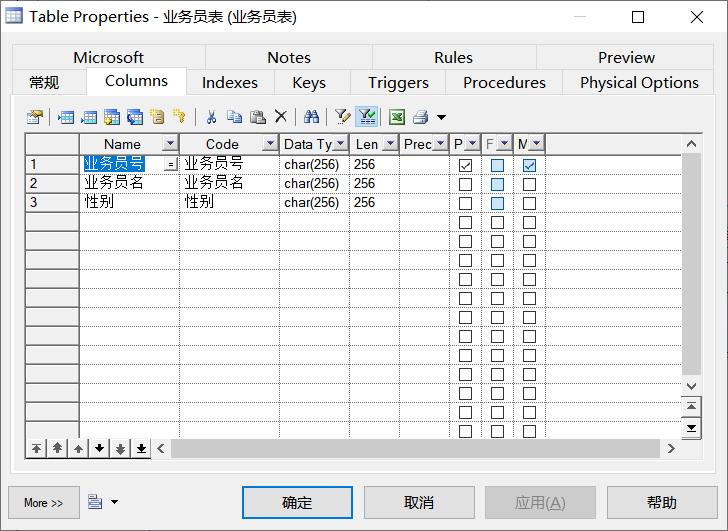Screen dimensions: 728x531
Task: Cancel with the 取消 button
Action: coord(419,503)
